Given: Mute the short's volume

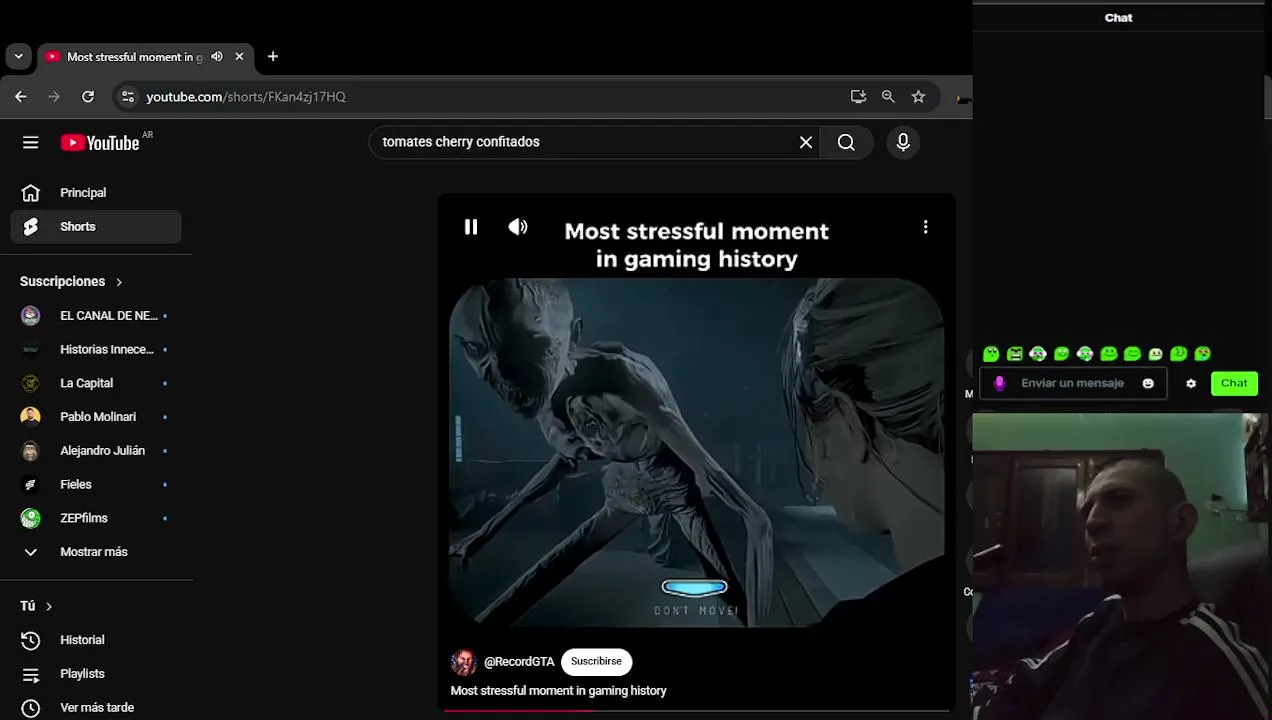Looking at the screenshot, I should pyautogui.click(x=518, y=227).
